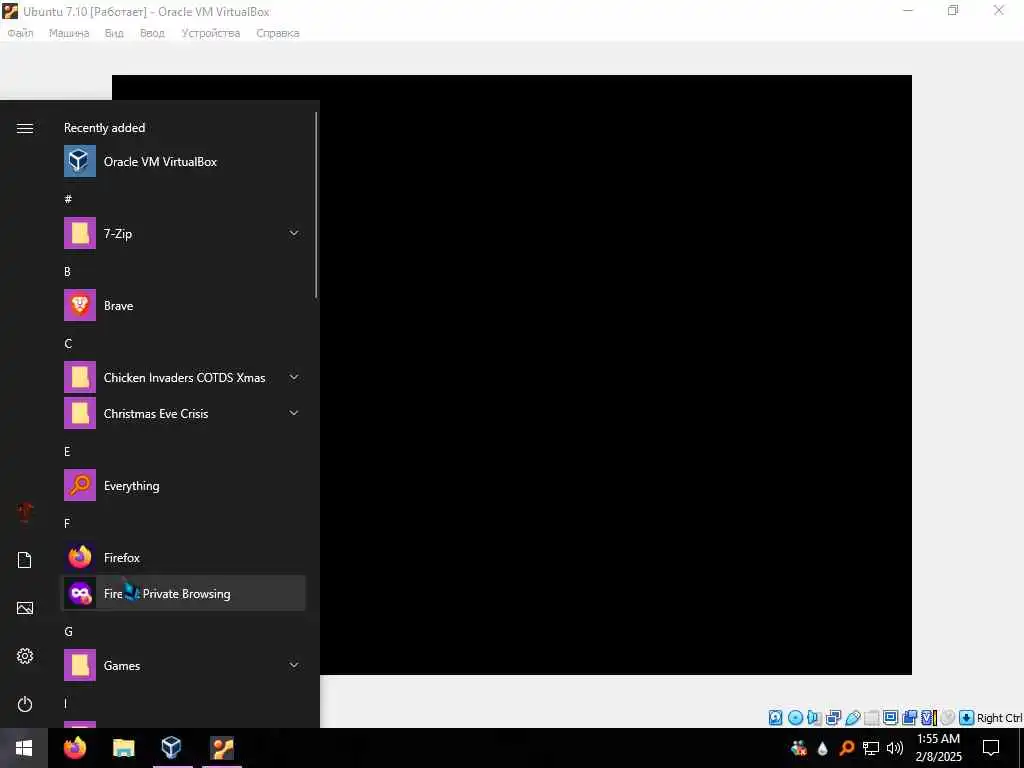Screen dimensions: 1024x768
Task: Click the B letter group header
Action: point(67,272)
